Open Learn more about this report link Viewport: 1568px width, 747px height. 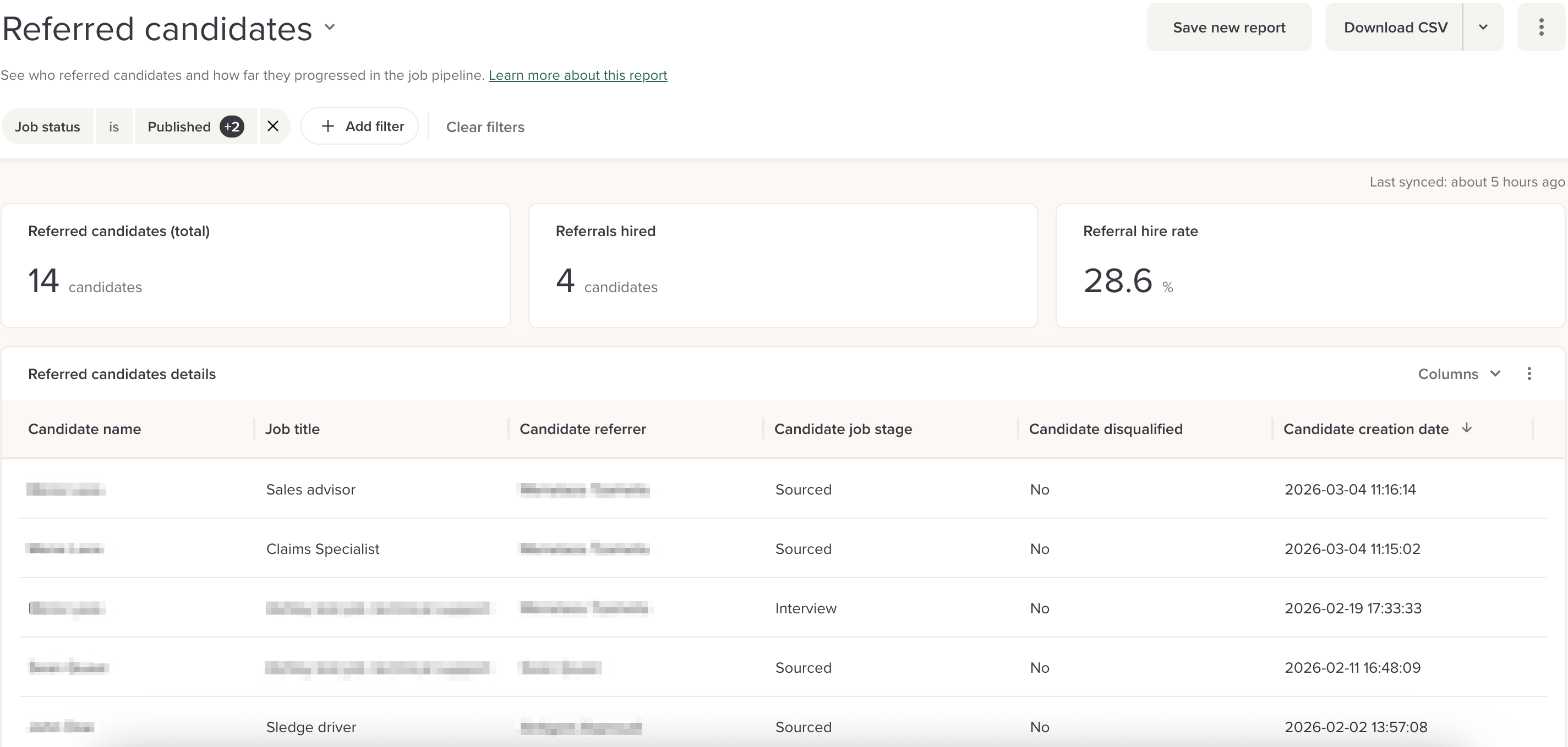point(577,75)
